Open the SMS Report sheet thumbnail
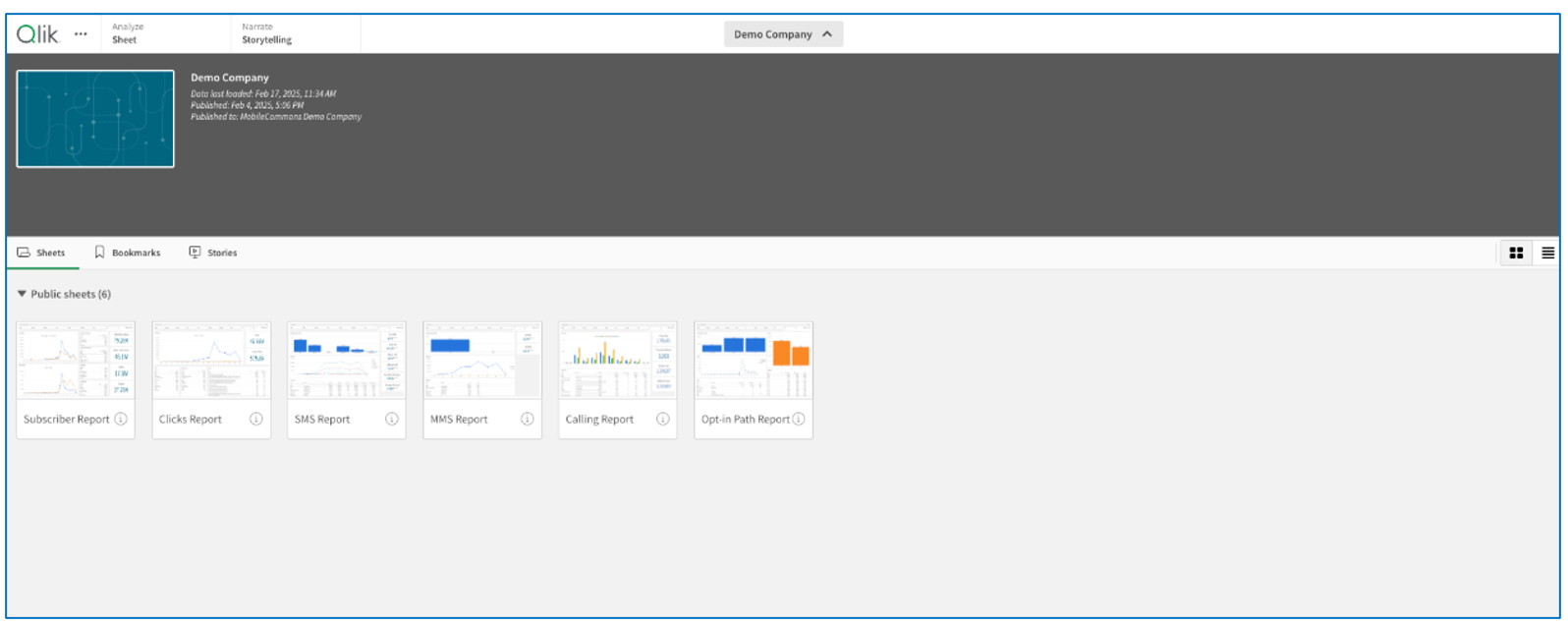 pyautogui.click(x=347, y=360)
